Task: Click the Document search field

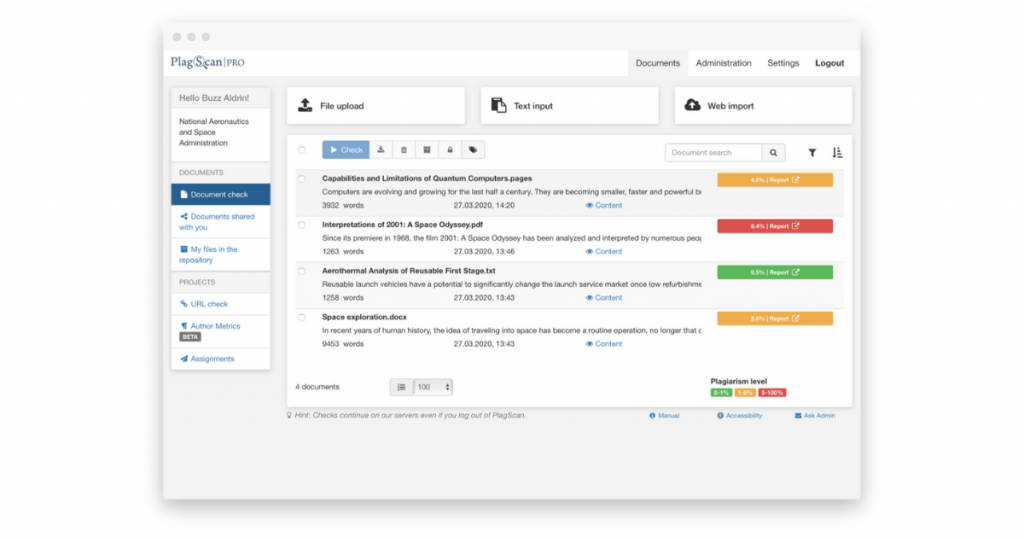Action: click(713, 153)
